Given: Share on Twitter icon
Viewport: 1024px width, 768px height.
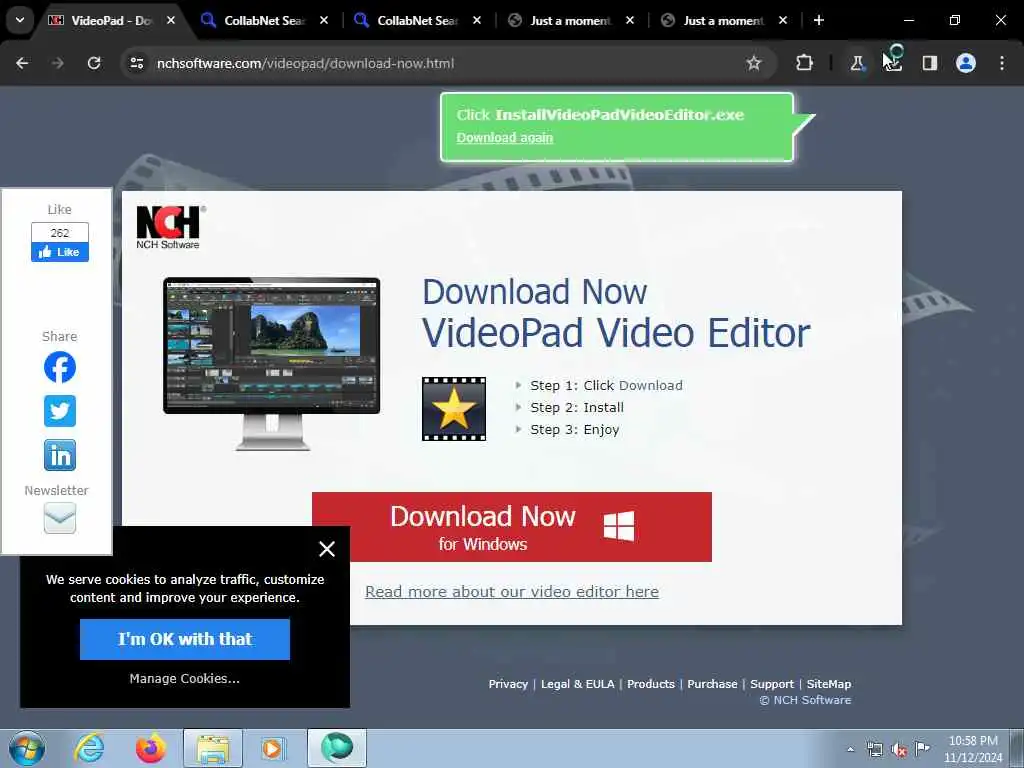Looking at the screenshot, I should 59,411.
